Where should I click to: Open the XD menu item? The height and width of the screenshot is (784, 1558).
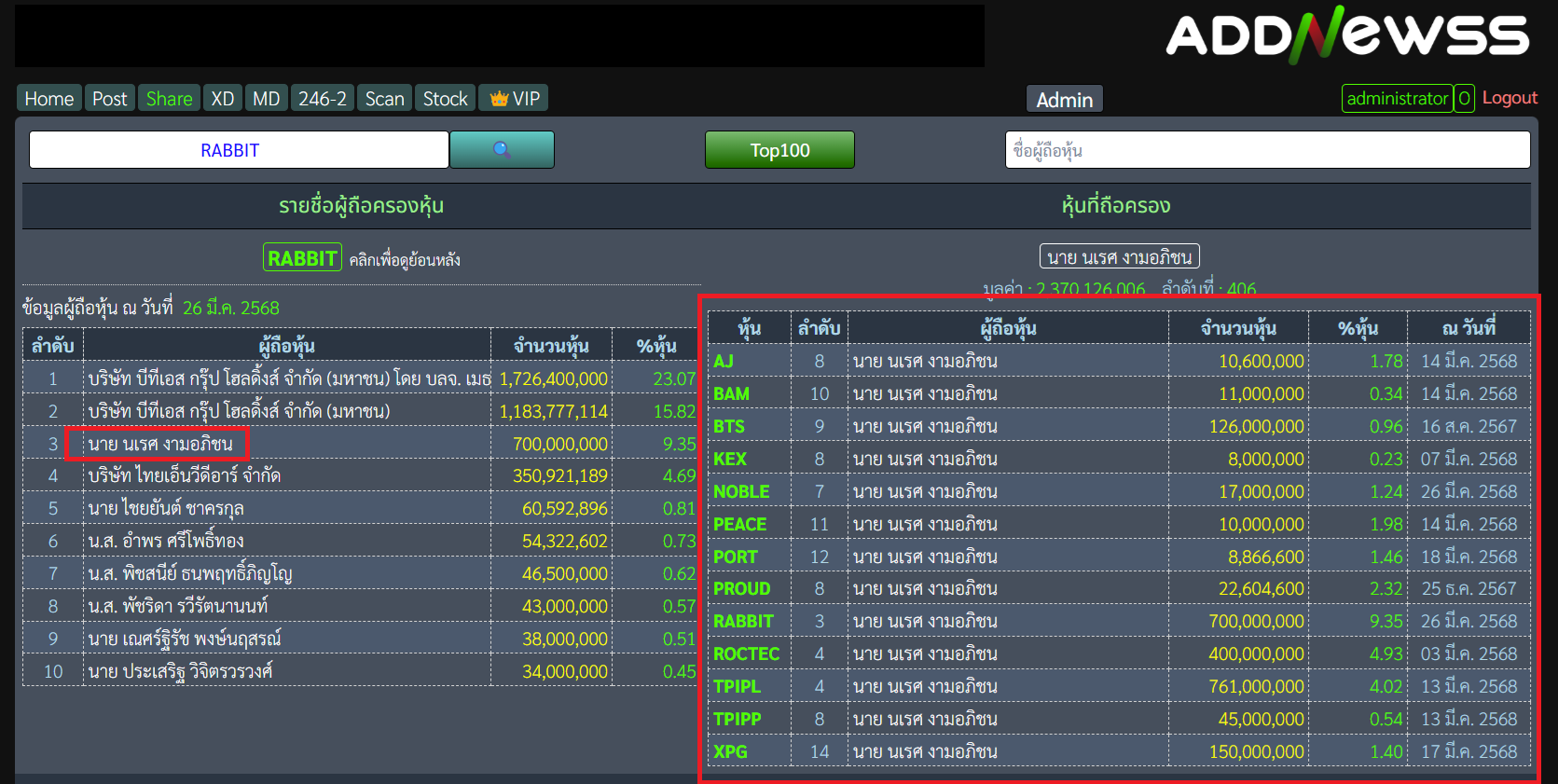pyautogui.click(x=223, y=98)
